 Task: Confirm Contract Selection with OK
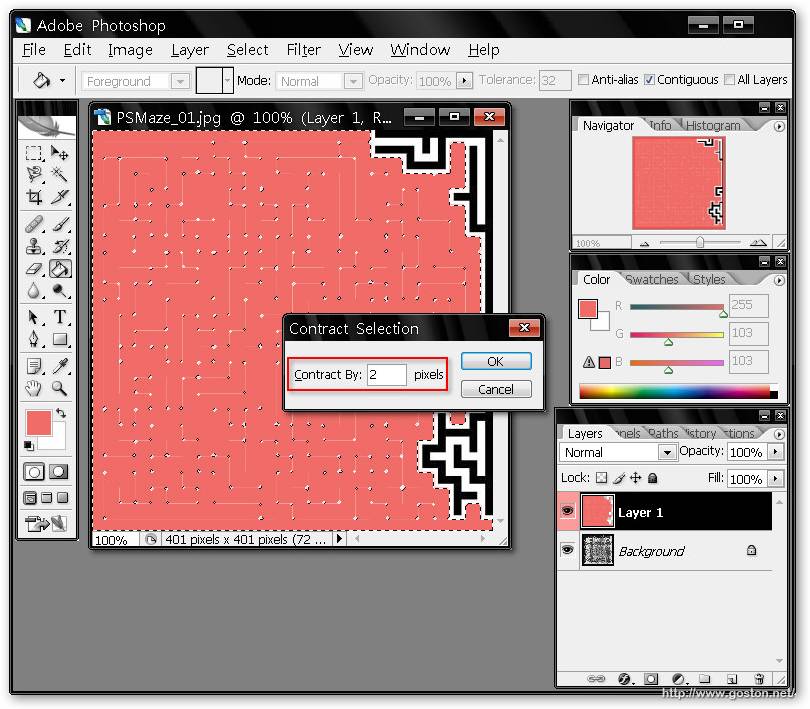(496, 361)
